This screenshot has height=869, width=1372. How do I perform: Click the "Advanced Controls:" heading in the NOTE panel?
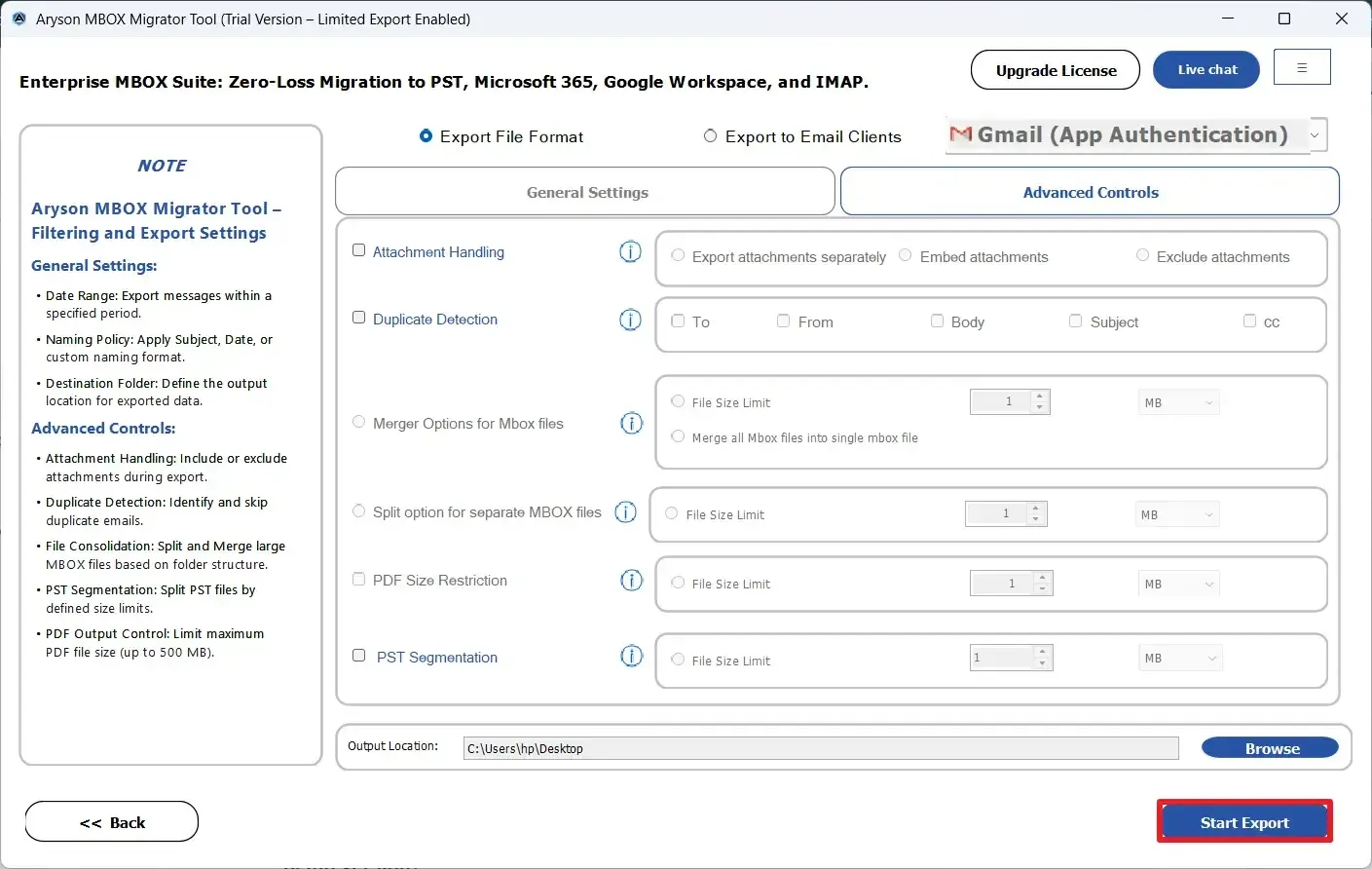pyautogui.click(x=103, y=429)
